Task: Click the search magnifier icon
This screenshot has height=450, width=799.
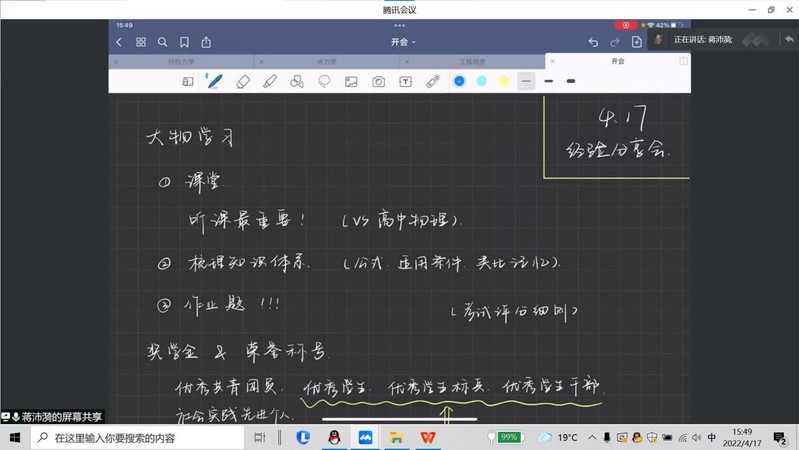Action: pos(162,42)
